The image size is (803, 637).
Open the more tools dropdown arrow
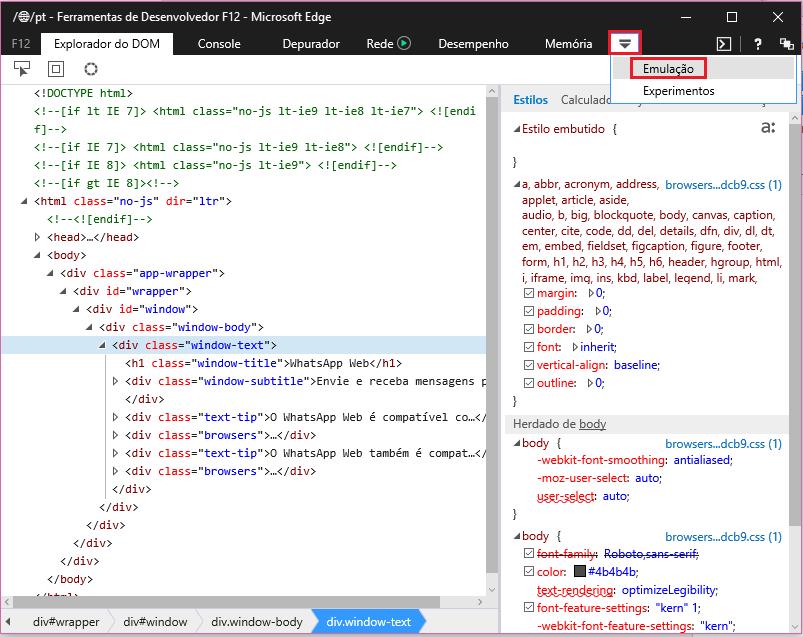(625, 44)
